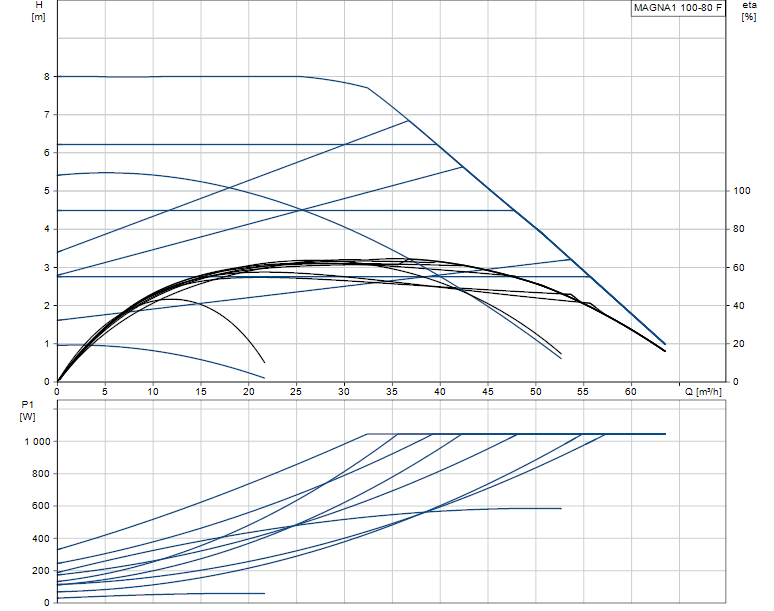The image size is (774, 611).
Task: Click the 600 tick on power axis
Action: 41,505
